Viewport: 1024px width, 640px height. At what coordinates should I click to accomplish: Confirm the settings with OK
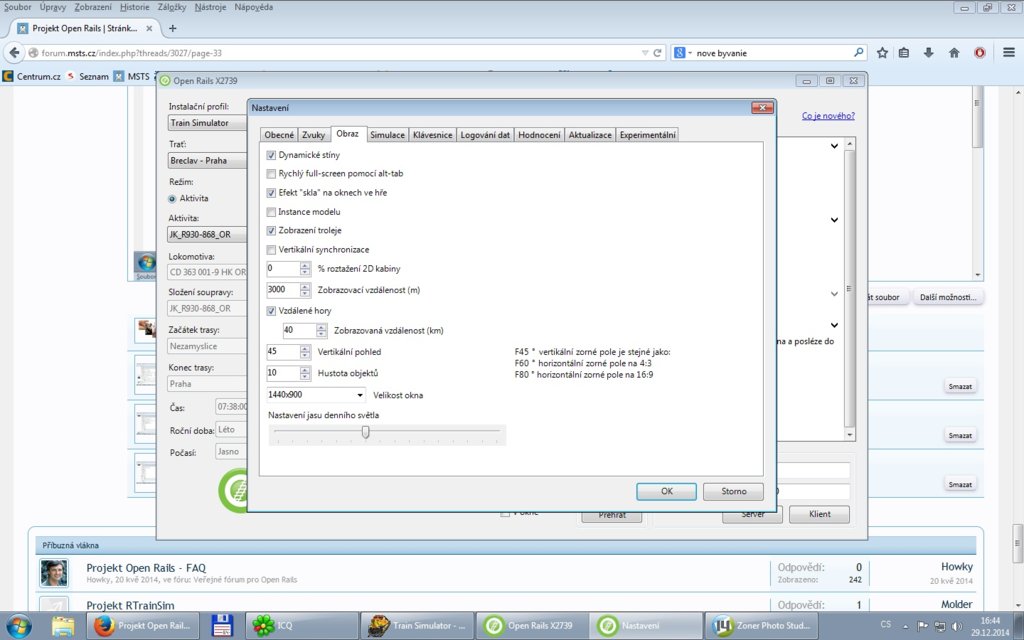(x=666, y=491)
